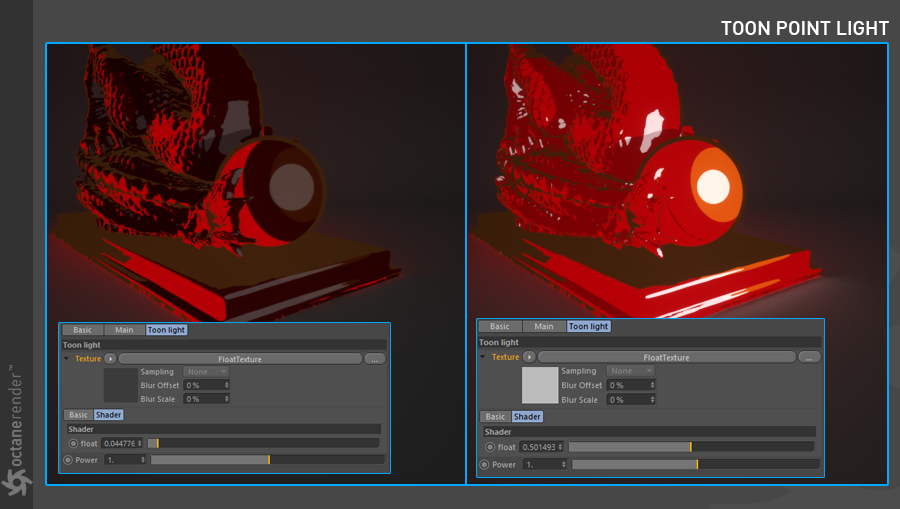Click the Blur Offset stepper in right panel
Viewport: 900px width, 509px height.
(652, 385)
